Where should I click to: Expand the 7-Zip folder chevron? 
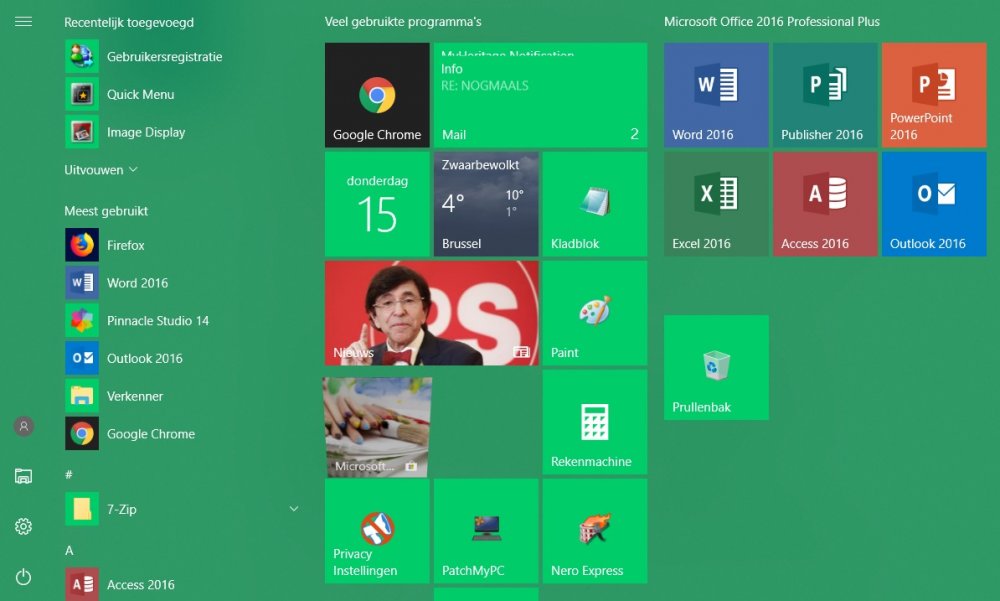[x=294, y=508]
